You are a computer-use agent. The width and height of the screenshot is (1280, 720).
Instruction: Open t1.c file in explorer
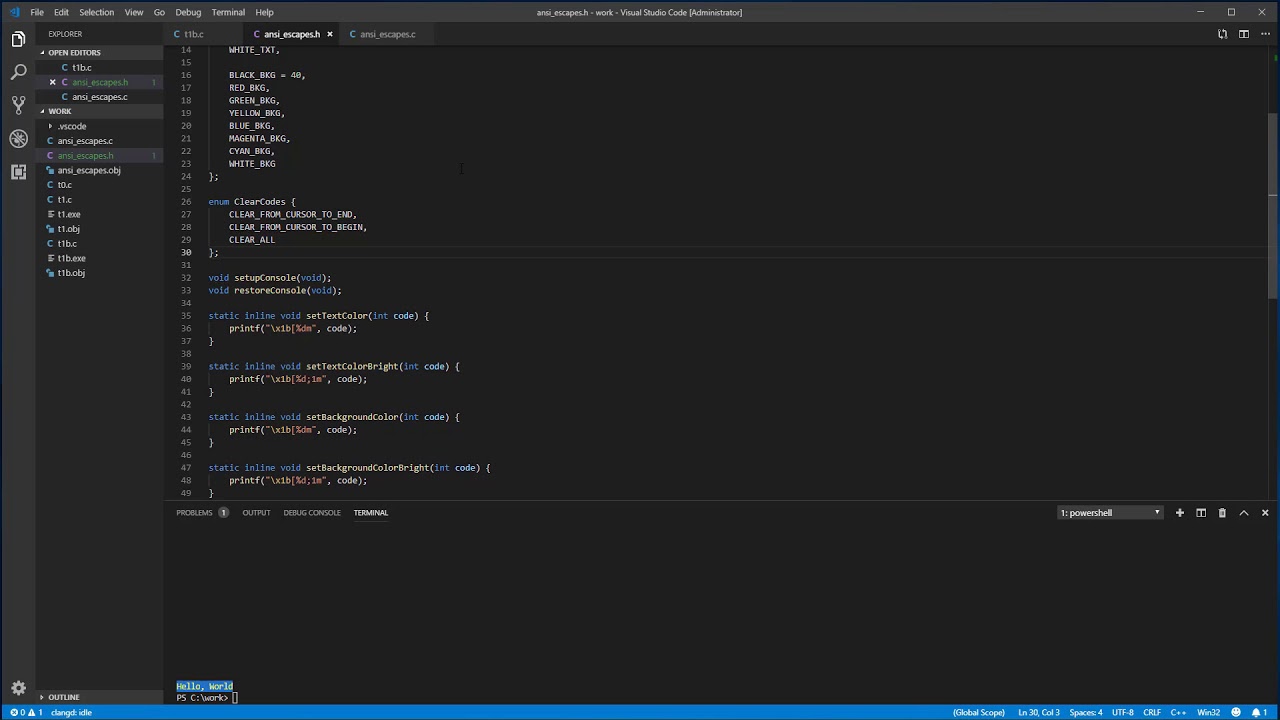click(64, 200)
